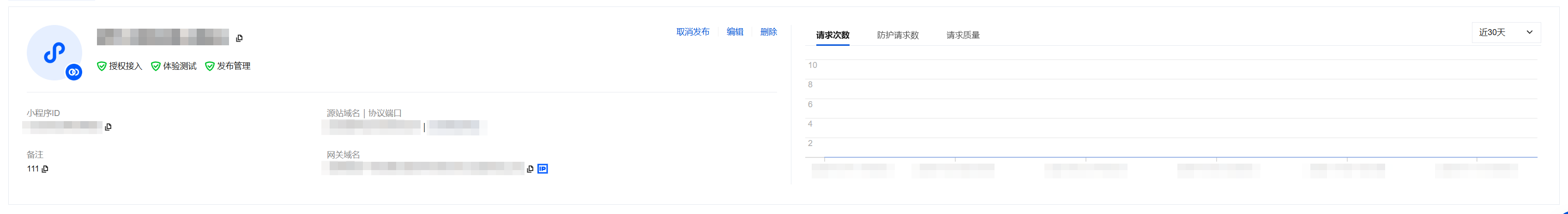This screenshot has height=214, width=1568.
Task: Click the mini program logo avatar
Action: [x=54, y=52]
